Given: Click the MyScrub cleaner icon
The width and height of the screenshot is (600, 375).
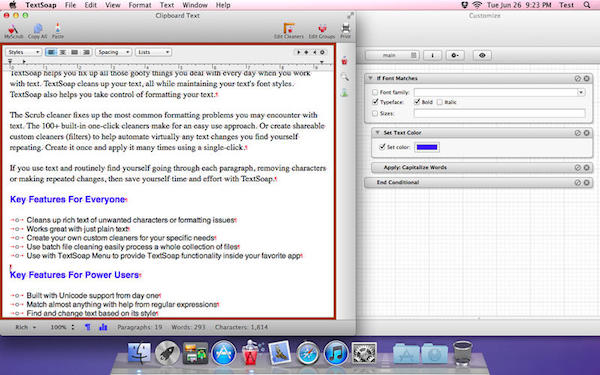Looking at the screenshot, I should (x=13, y=31).
